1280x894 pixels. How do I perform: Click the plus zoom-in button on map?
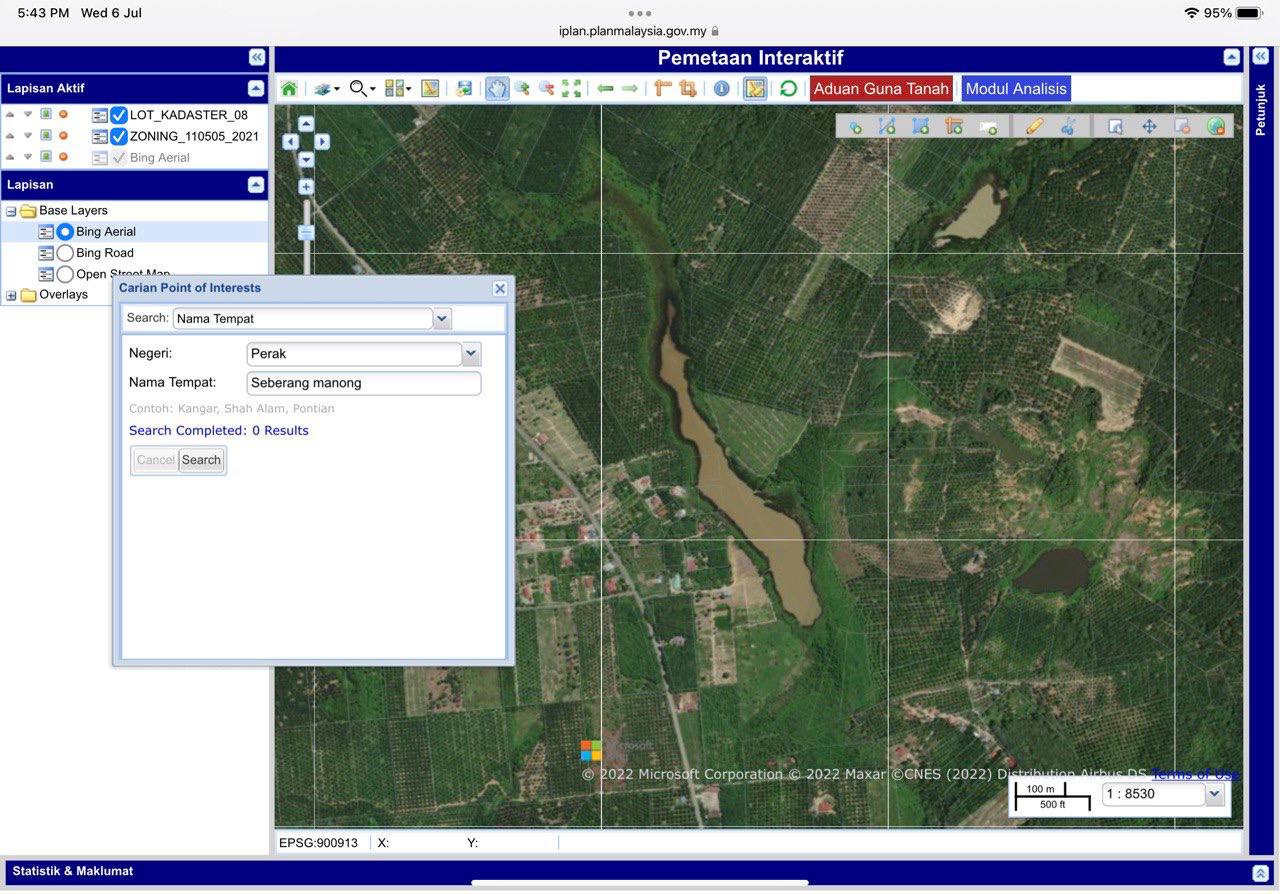306,187
